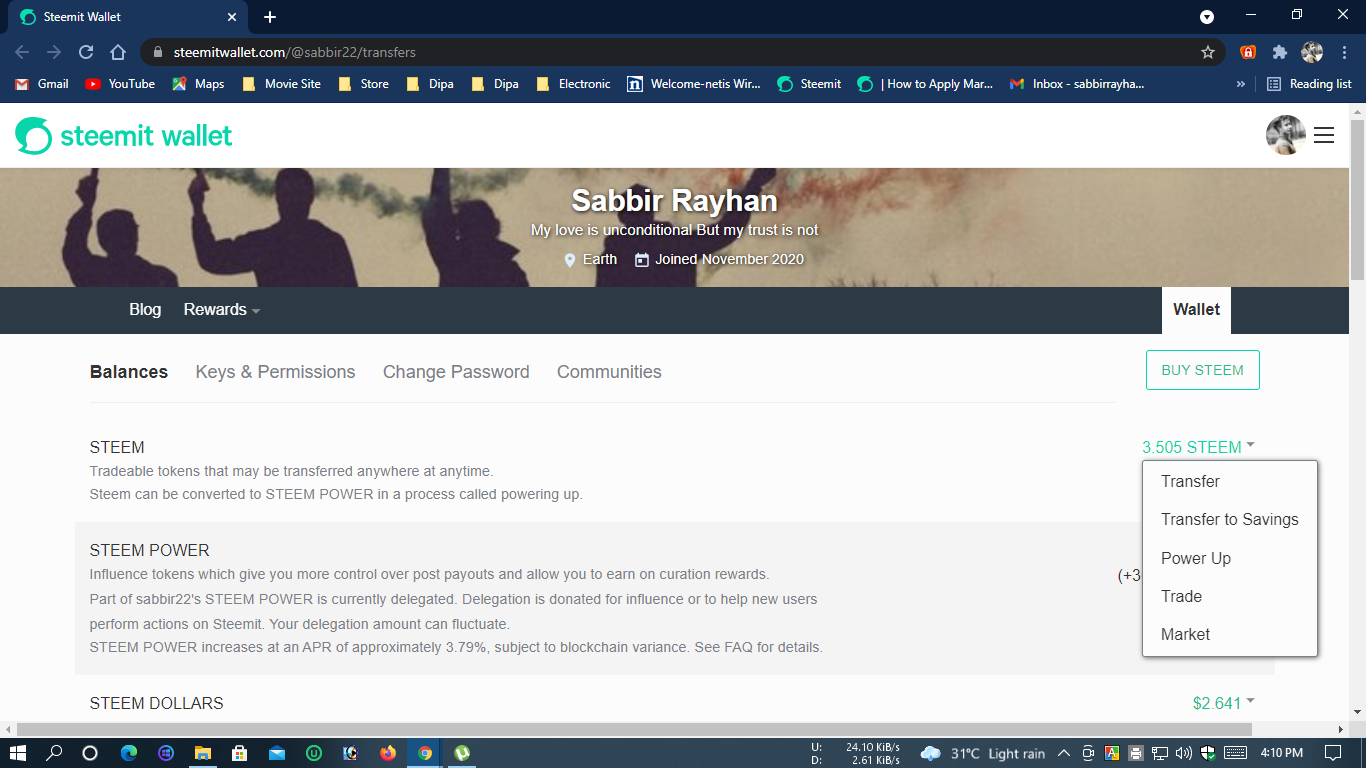Open File Explorer from the taskbar
Viewport: 1366px width, 768px height.
(203, 753)
